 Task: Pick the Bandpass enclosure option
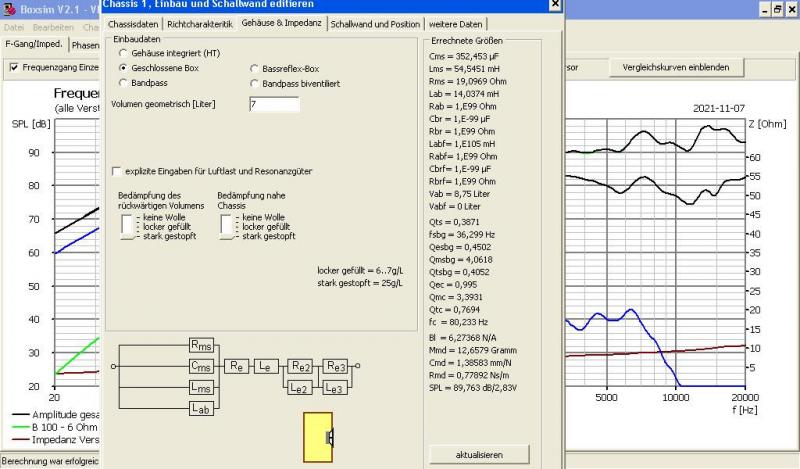coord(124,84)
